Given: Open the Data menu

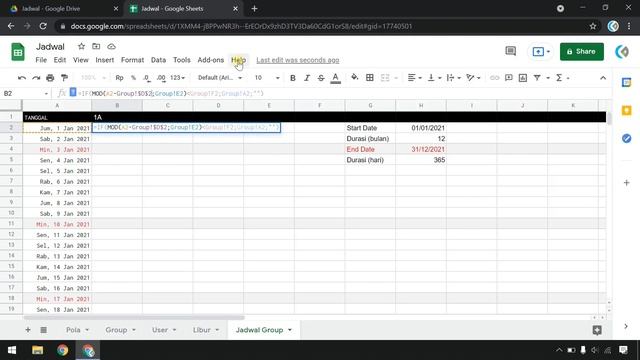Looking at the screenshot, I should [158, 60].
